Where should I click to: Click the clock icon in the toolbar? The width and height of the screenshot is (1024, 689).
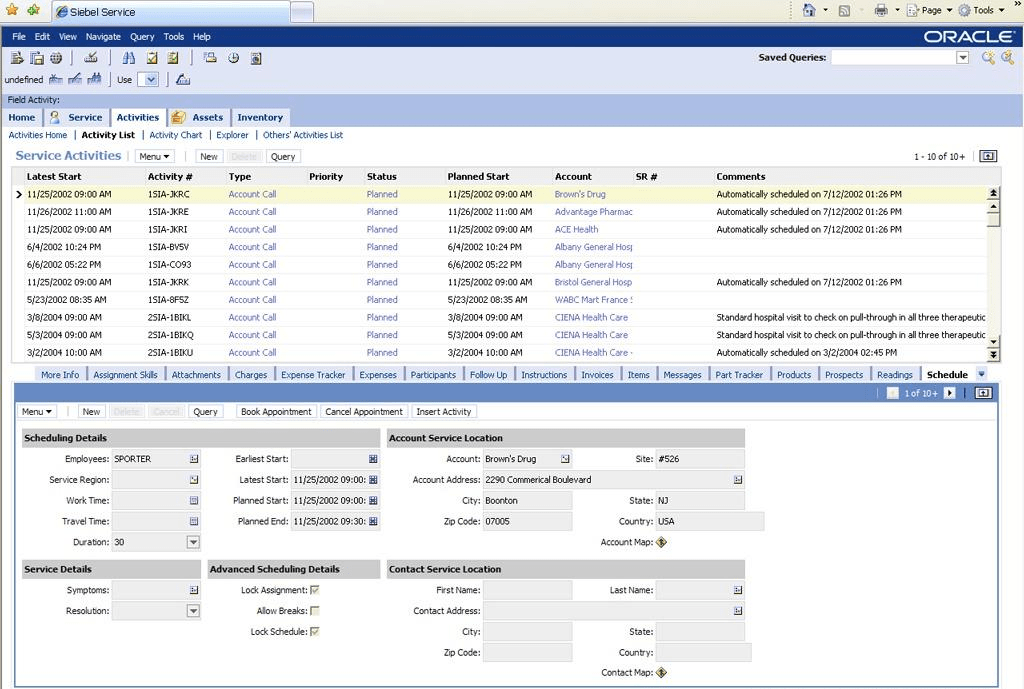(x=233, y=58)
